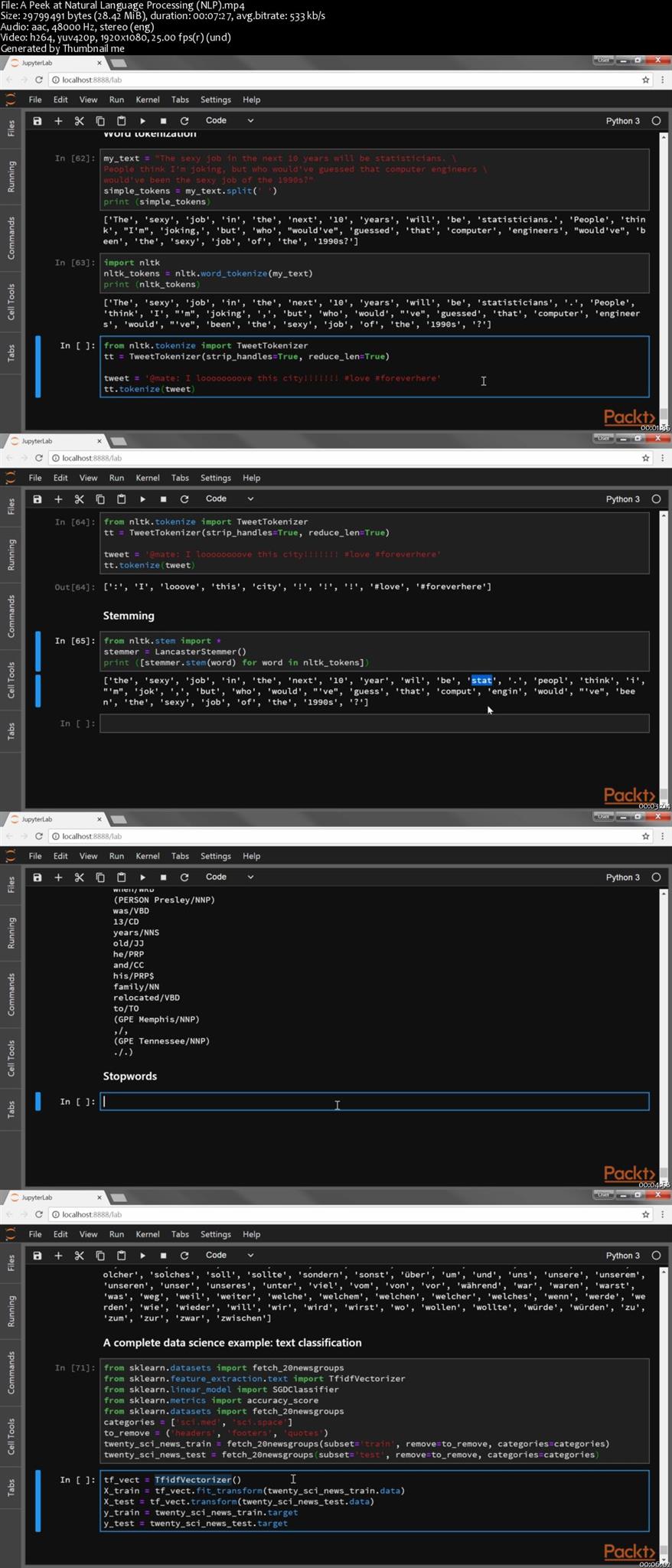Click Python 3 kernel name in the Word tokenization frame
This screenshot has height=1568, width=672.
click(x=622, y=121)
